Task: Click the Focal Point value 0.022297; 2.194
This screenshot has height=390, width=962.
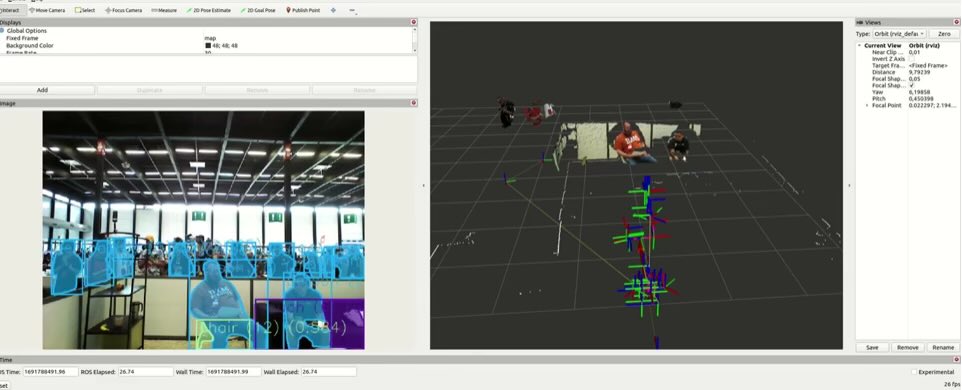Action: point(932,105)
